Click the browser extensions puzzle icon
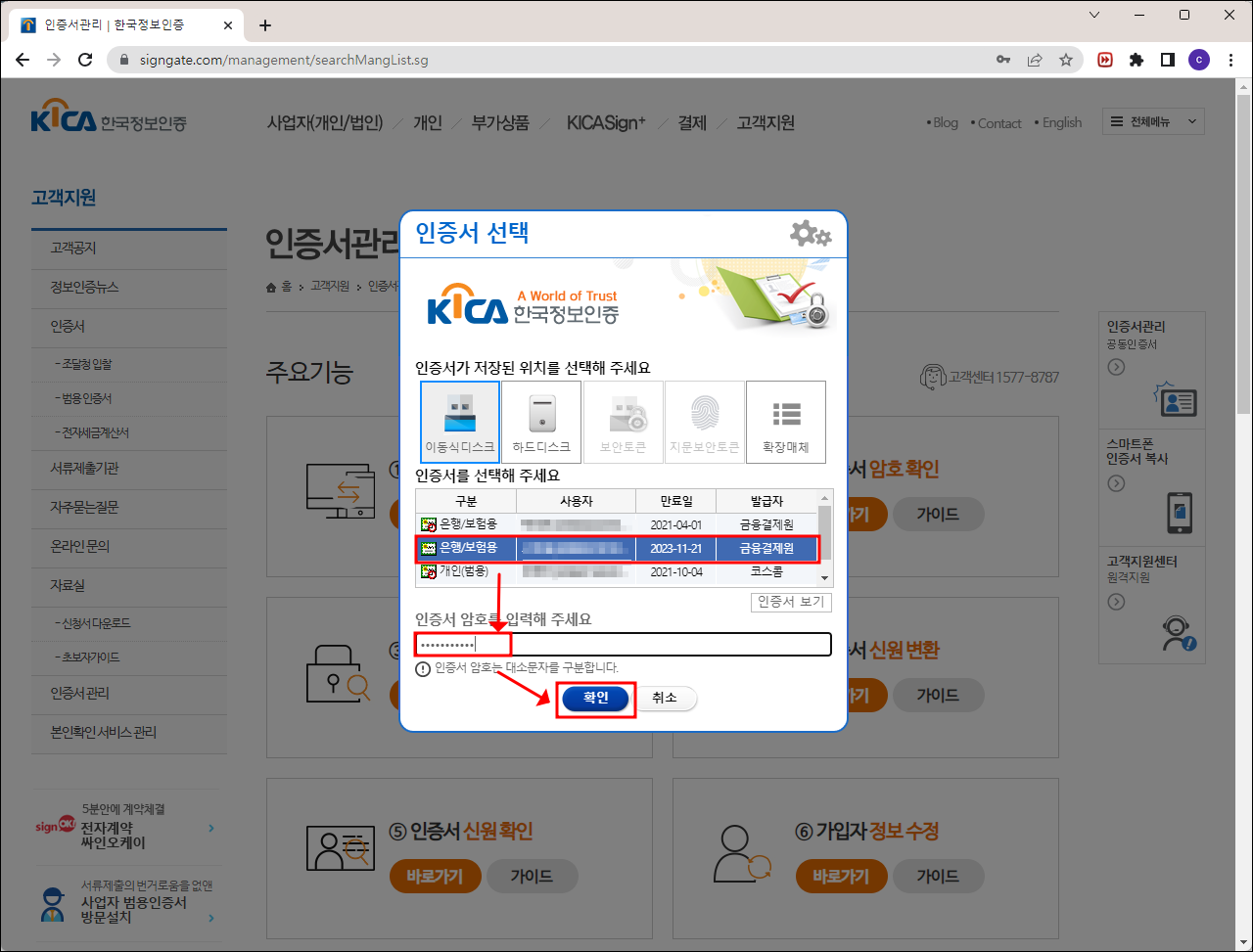 [x=1137, y=60]
